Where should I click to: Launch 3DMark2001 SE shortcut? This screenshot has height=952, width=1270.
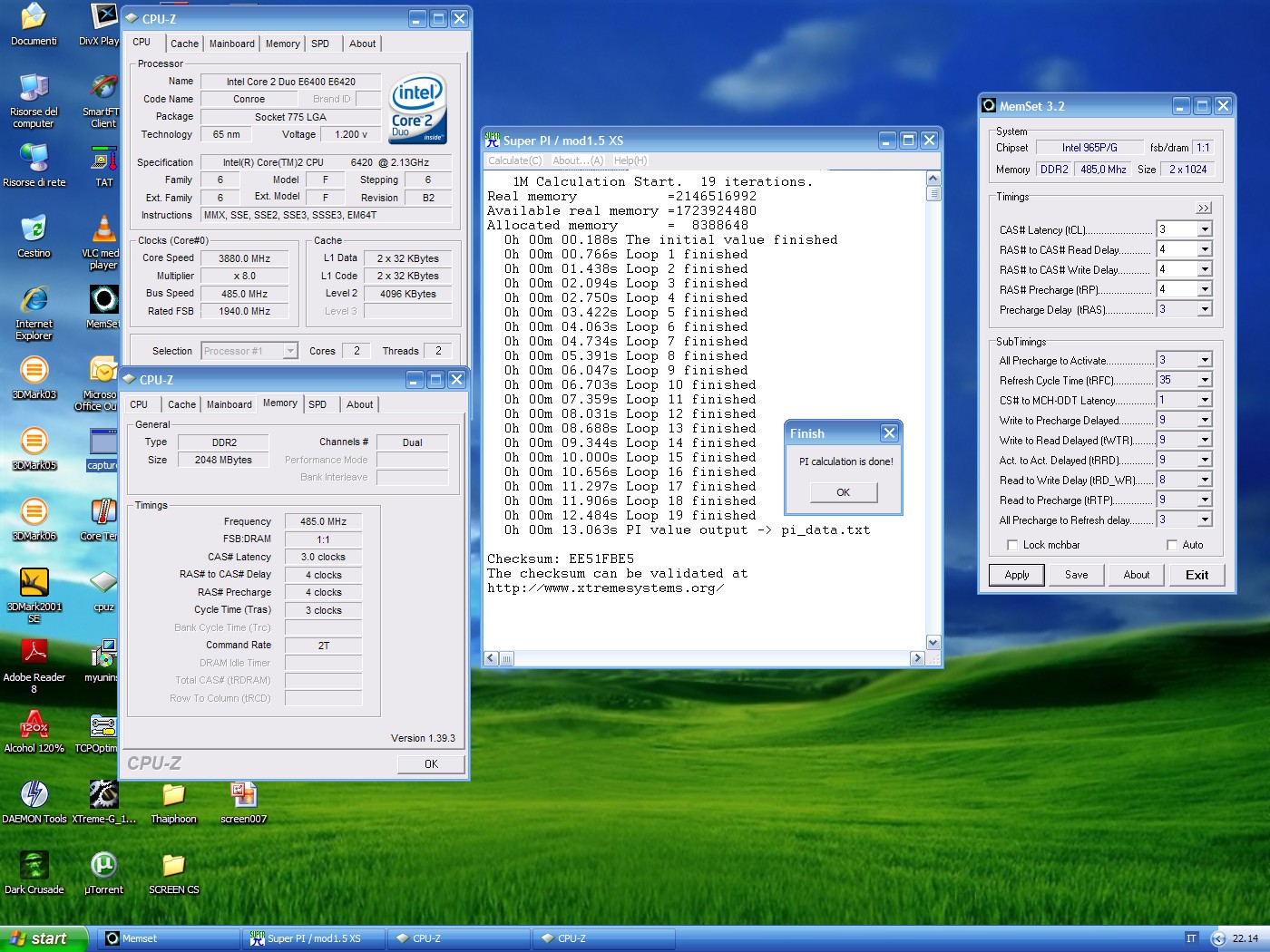pyautogui.click(x=34, y=596)
